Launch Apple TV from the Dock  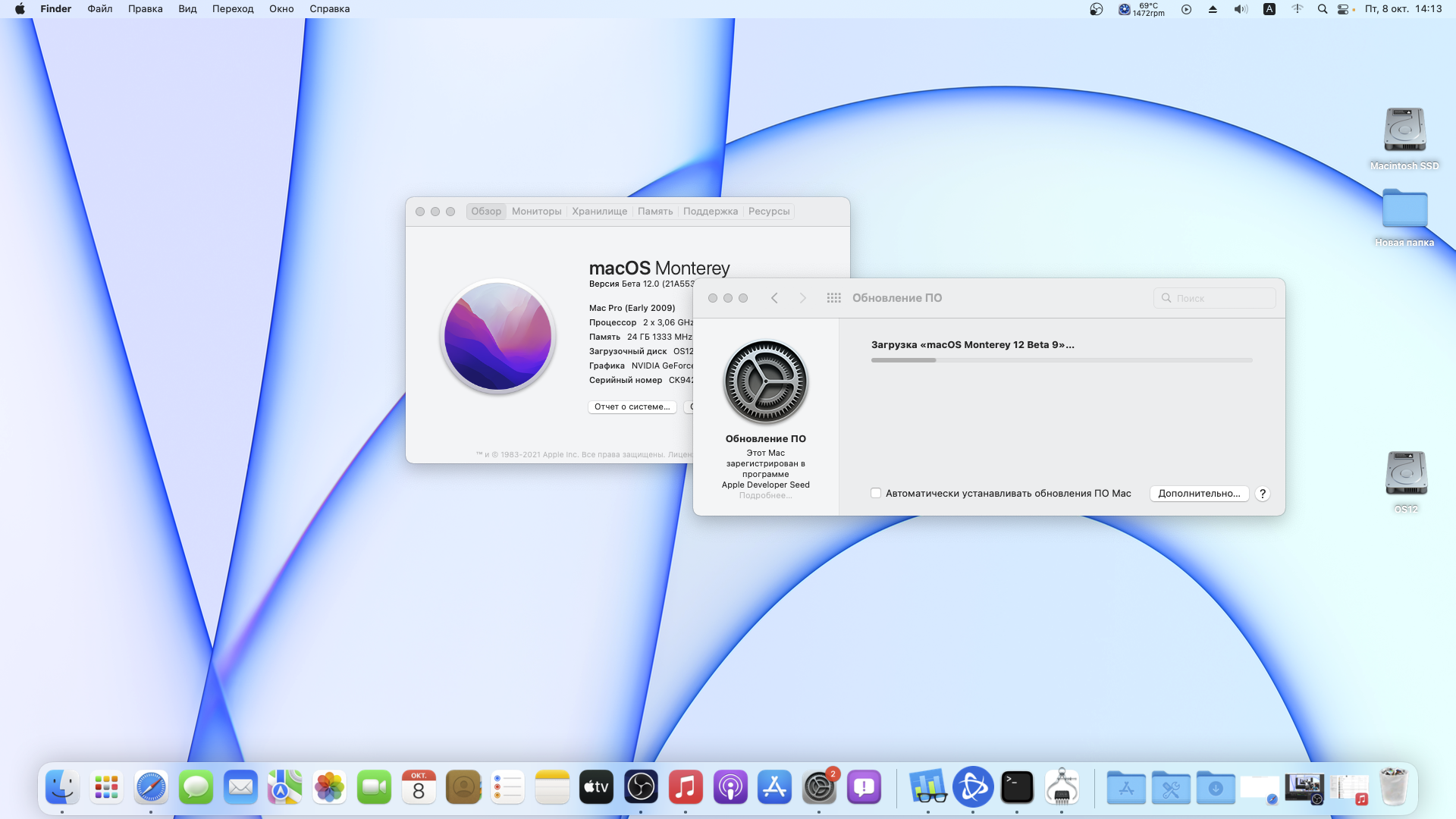tap(596, 787)
